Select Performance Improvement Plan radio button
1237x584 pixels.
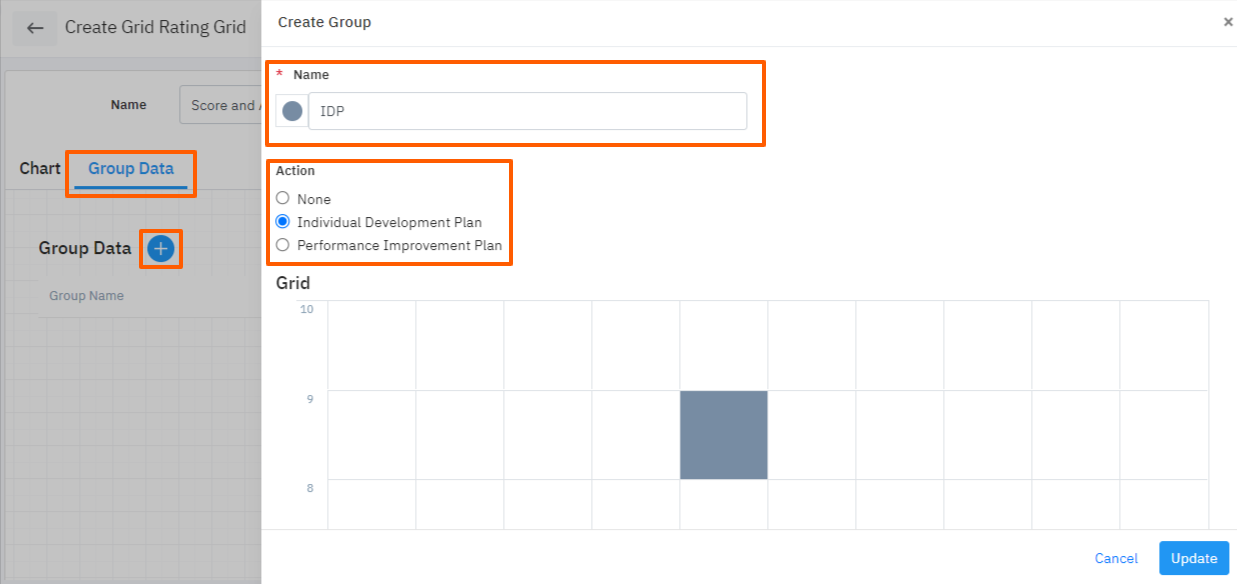pyautogui.click(x=283, y=245)
